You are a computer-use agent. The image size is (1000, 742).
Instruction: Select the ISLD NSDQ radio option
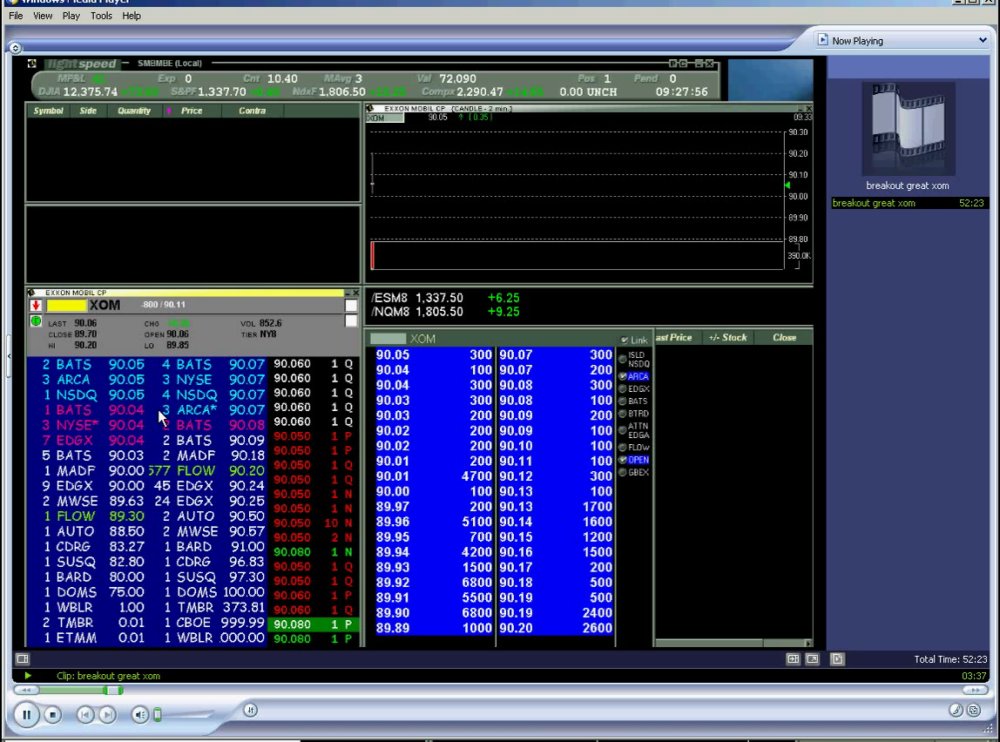[x=623, y=359]
